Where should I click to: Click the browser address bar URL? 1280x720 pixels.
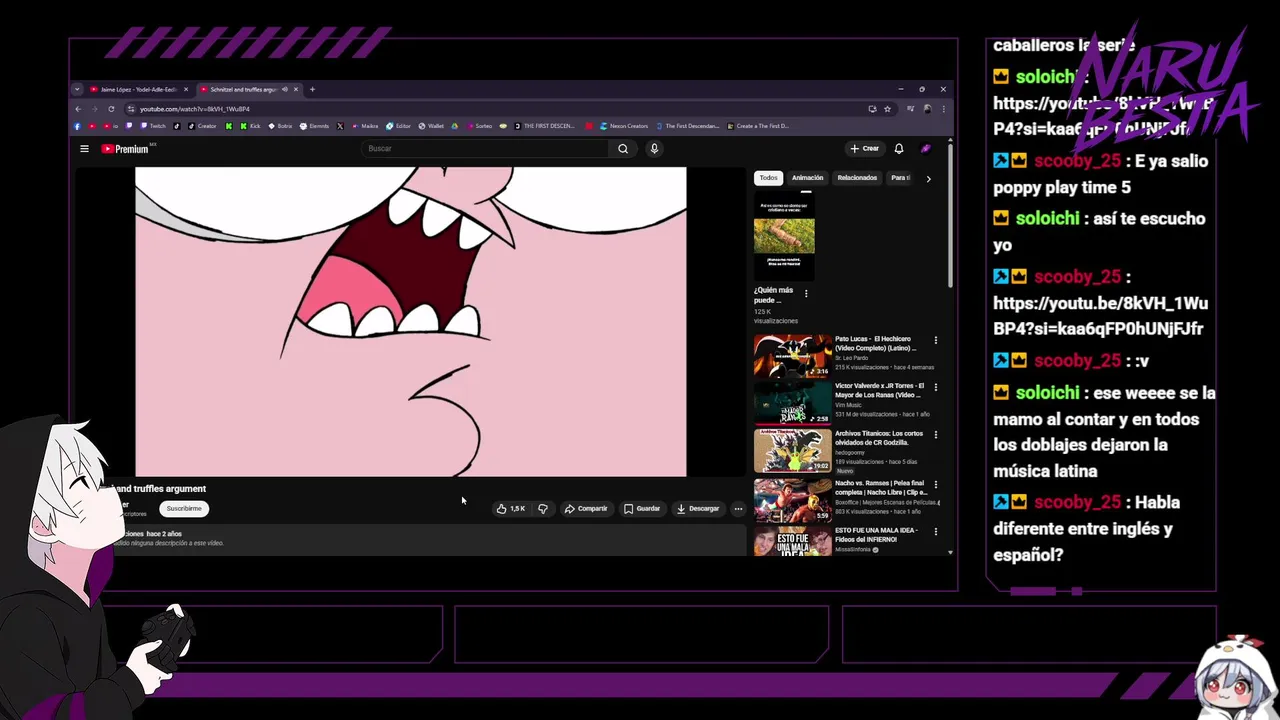195,109
